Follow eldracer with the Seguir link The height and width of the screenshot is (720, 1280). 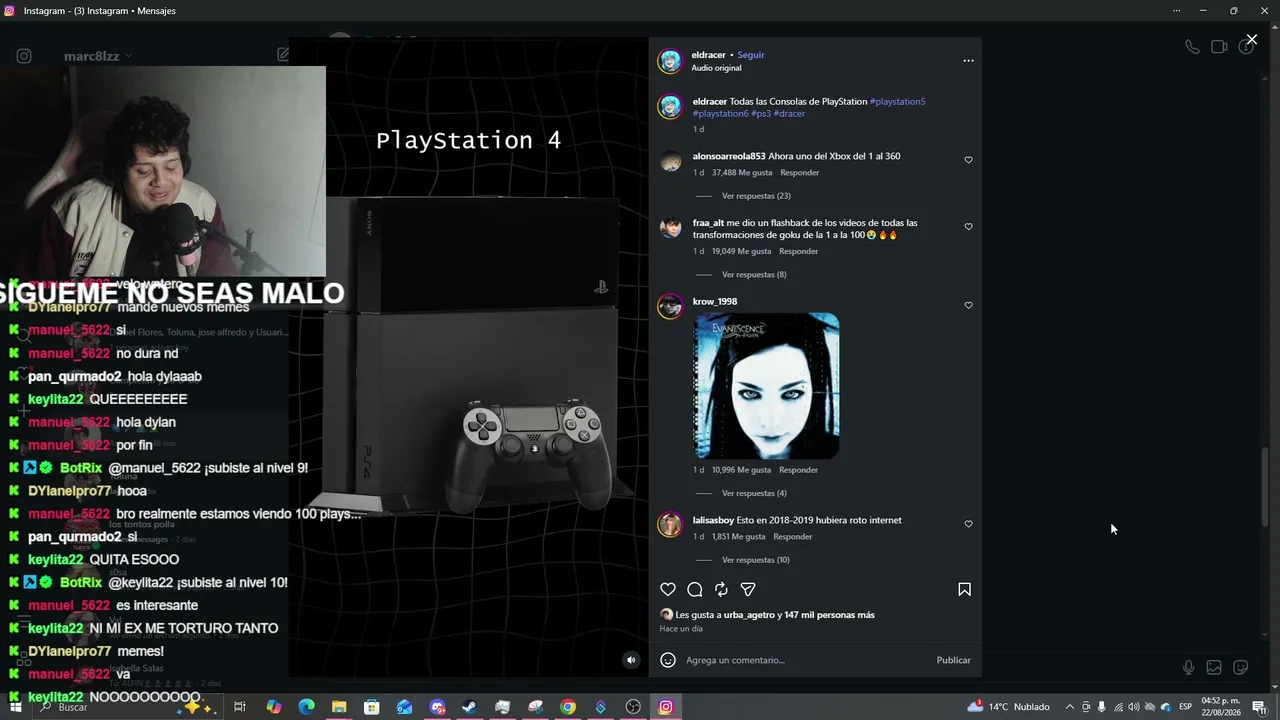[x=751, y=55]
